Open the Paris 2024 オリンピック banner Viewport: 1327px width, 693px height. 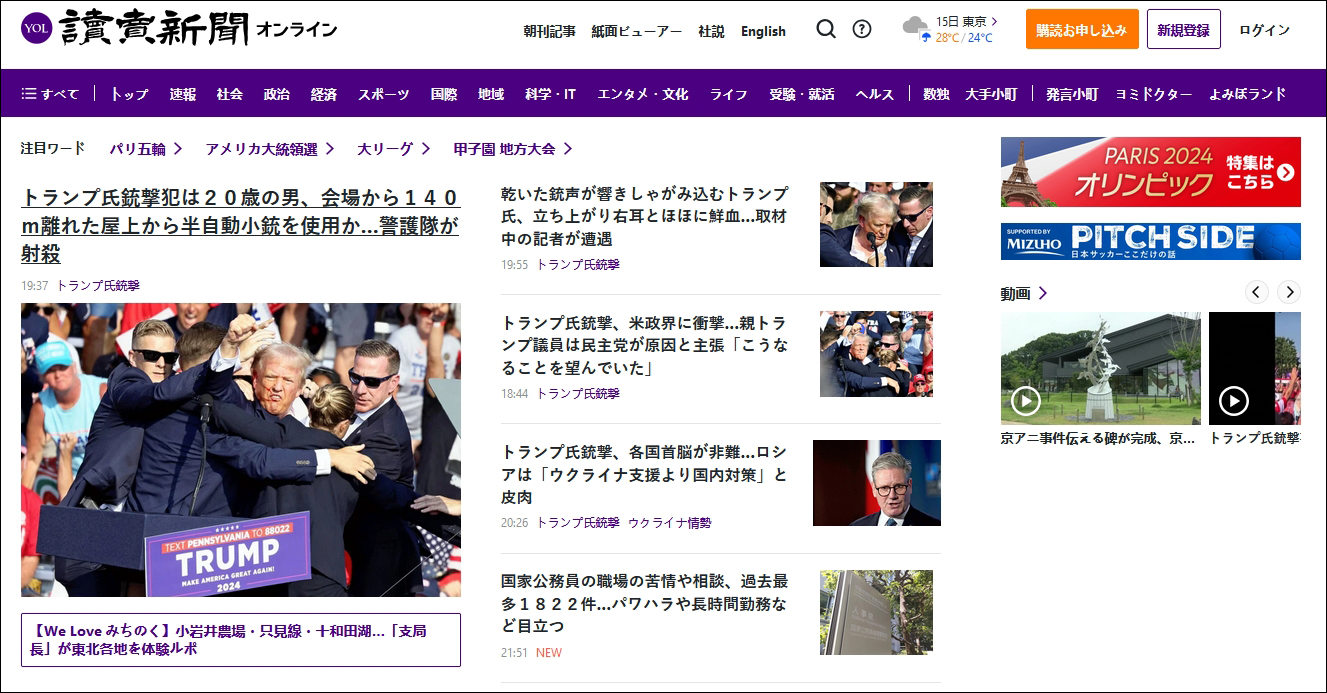click(1150, 172)
